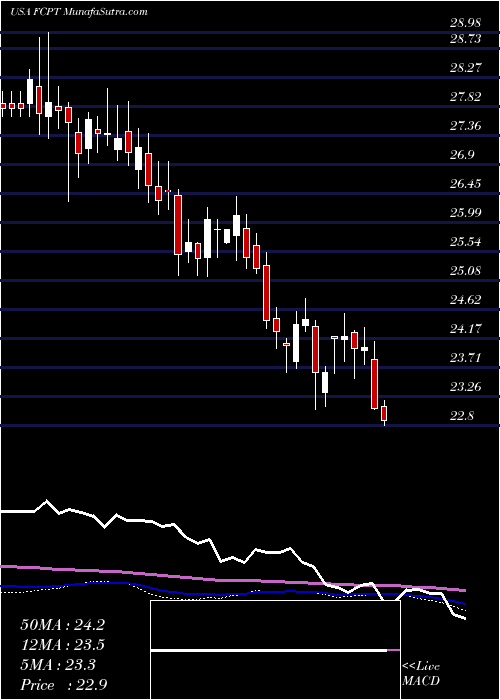500x700 pixels.
Task: Click the 23.26 price axis label
Action: point(465,387)
